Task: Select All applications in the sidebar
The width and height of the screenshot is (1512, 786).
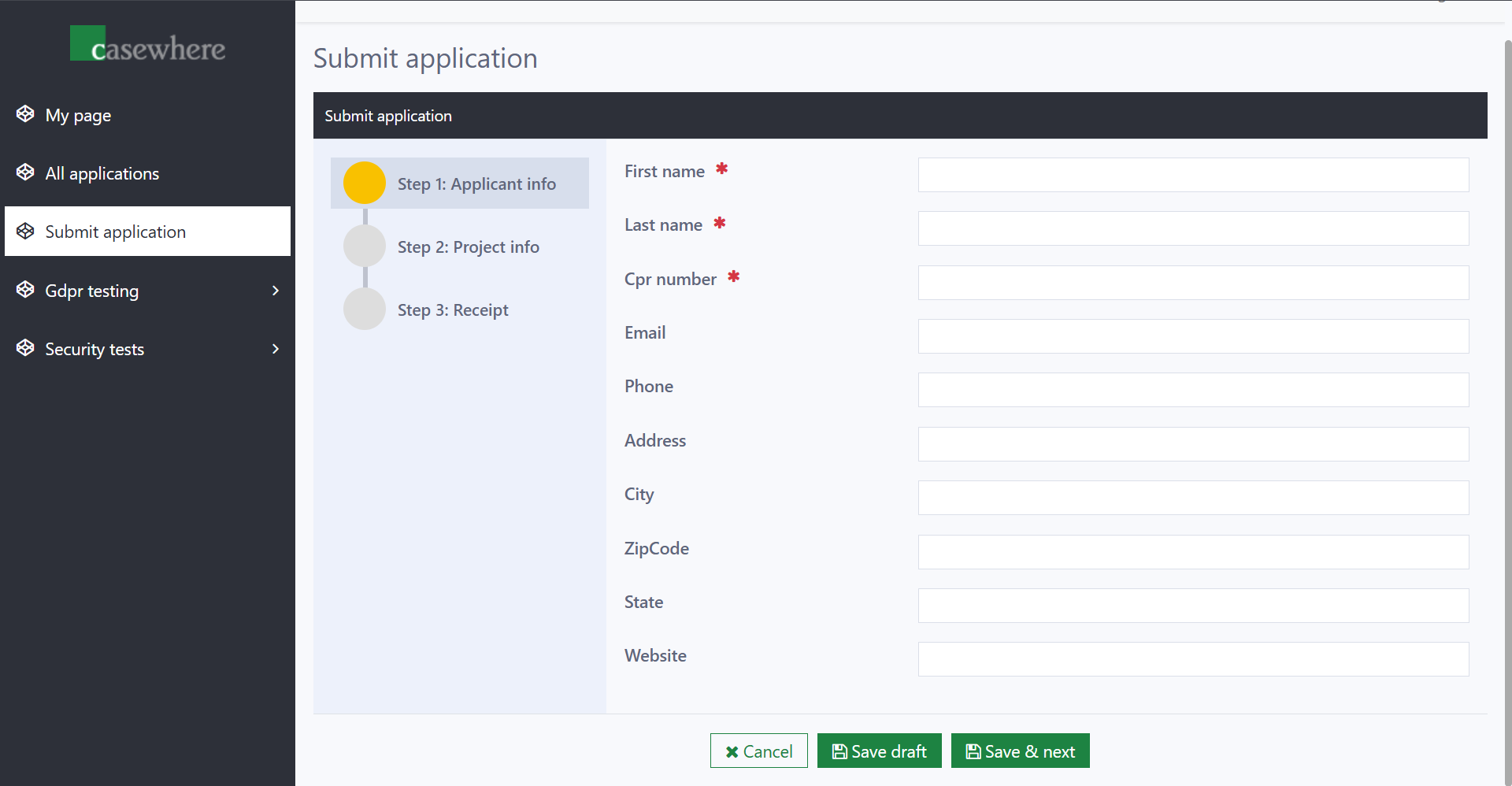Action: 102,172
